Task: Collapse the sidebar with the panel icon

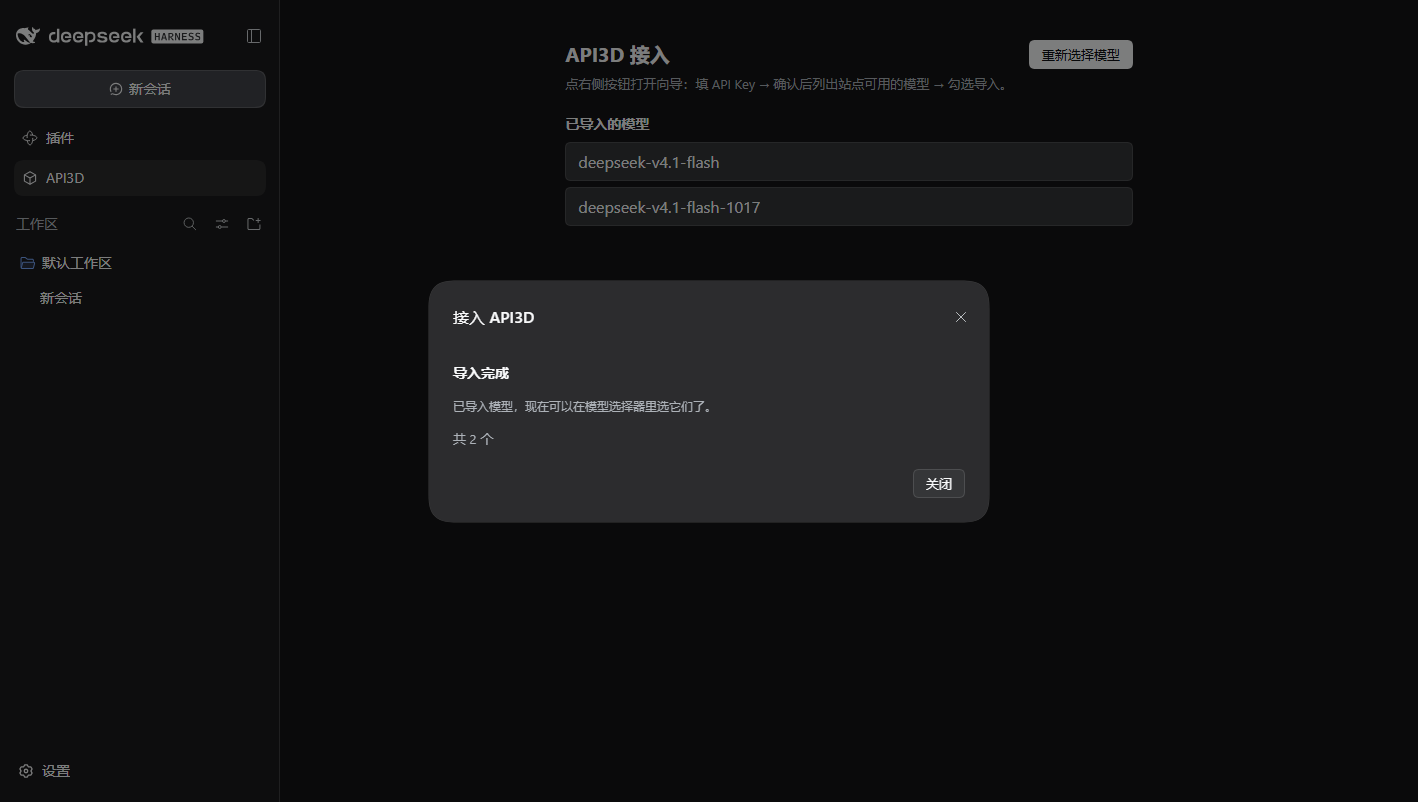Action: [x=254, y=36]
